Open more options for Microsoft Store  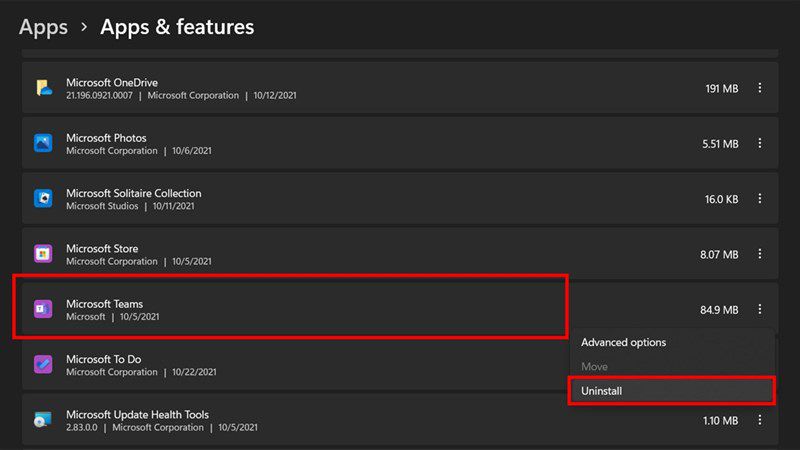(760, 254)
